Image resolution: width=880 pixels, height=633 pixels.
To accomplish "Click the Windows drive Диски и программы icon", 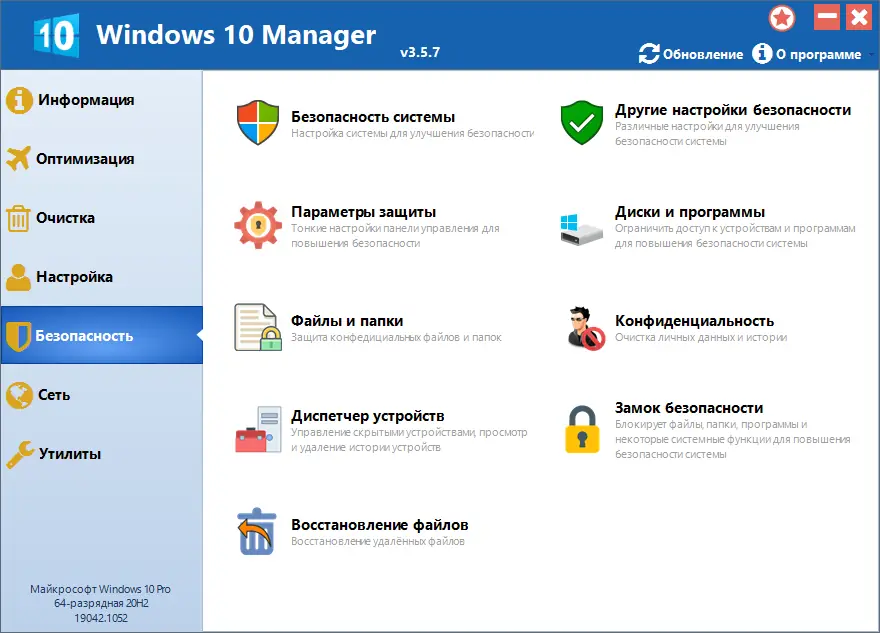I will click(x=581, y=229).
